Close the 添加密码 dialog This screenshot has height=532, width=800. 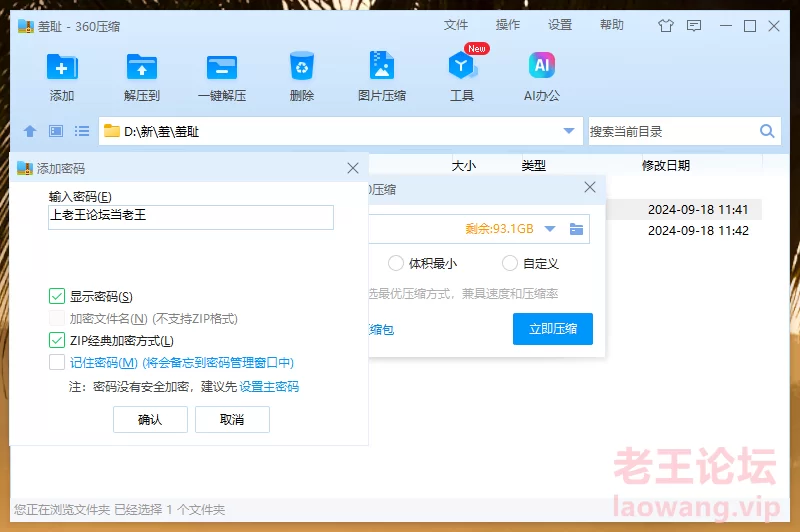pyautogui.click(x=353, y=168)
